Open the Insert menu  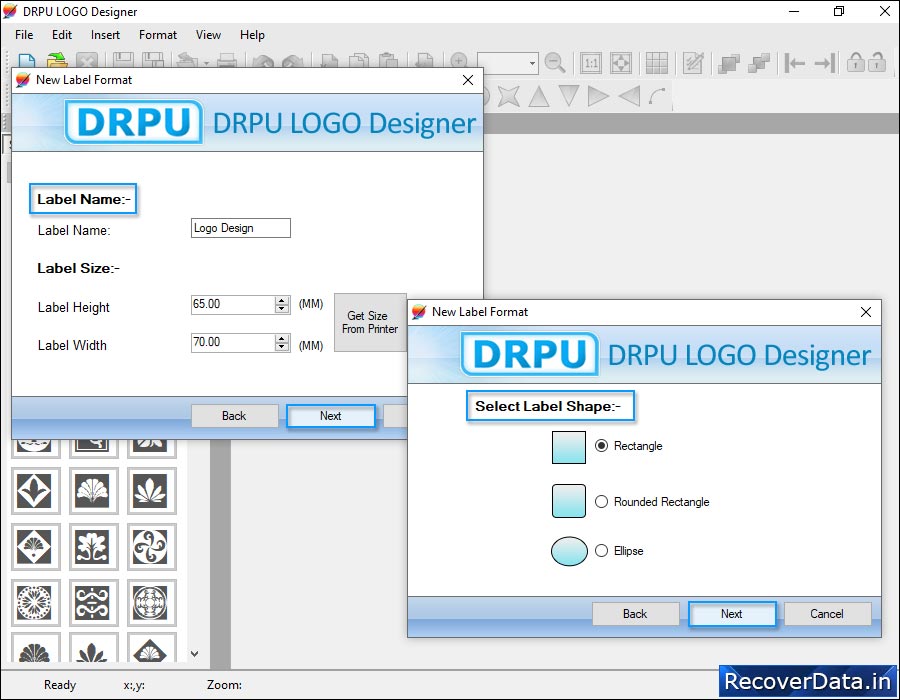(106, 35)
